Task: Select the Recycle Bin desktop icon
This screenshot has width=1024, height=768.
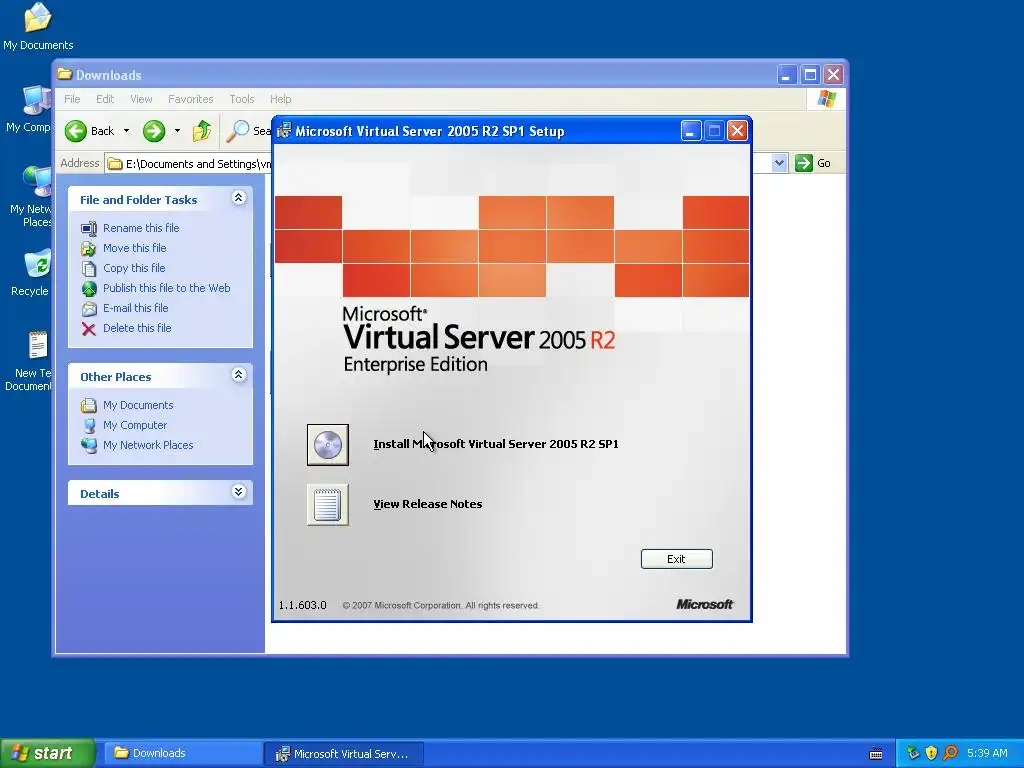Action: click(31, 273)
